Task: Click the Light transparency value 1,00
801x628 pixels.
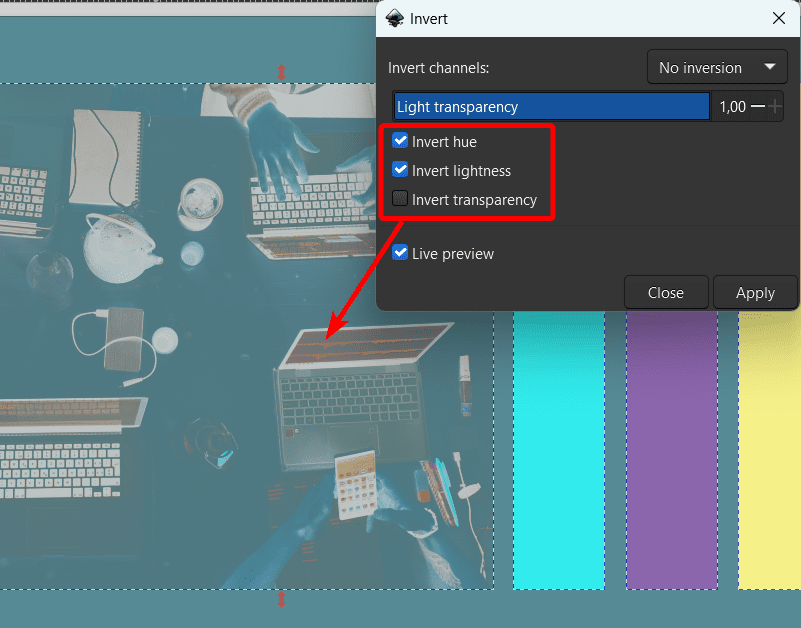Action: click(732, 107)
